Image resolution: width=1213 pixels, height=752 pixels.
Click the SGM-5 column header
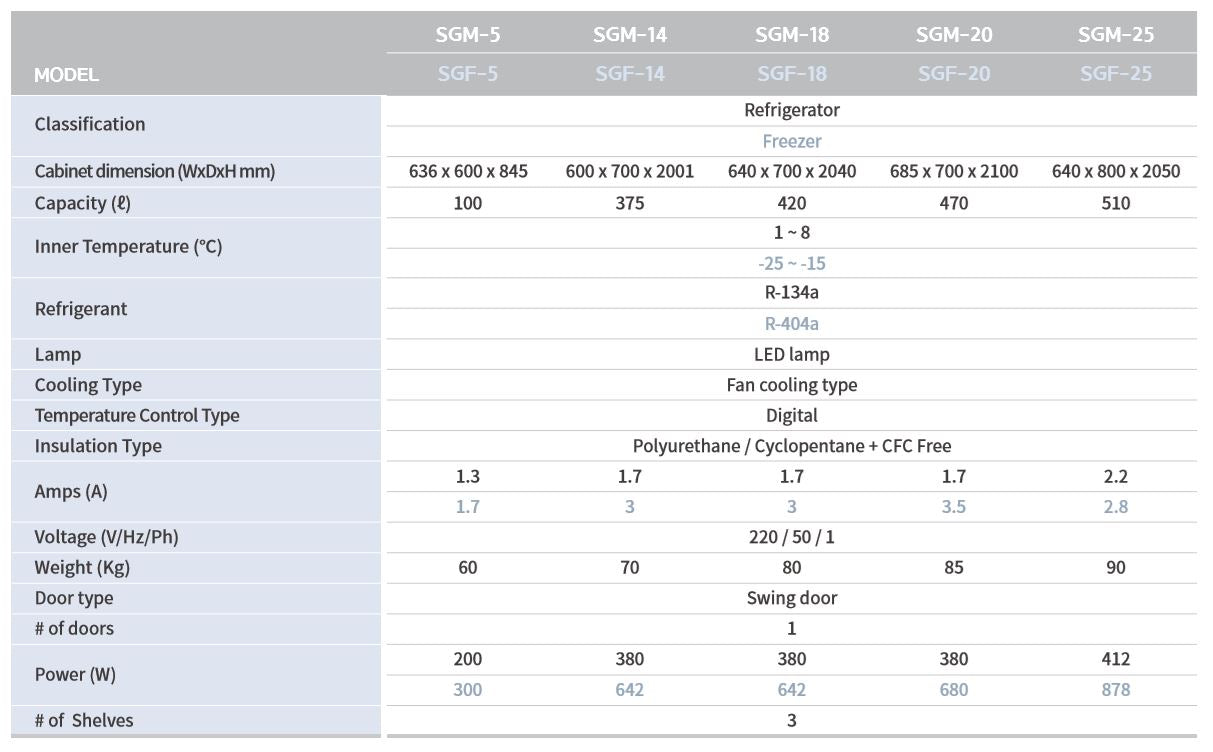468,35
